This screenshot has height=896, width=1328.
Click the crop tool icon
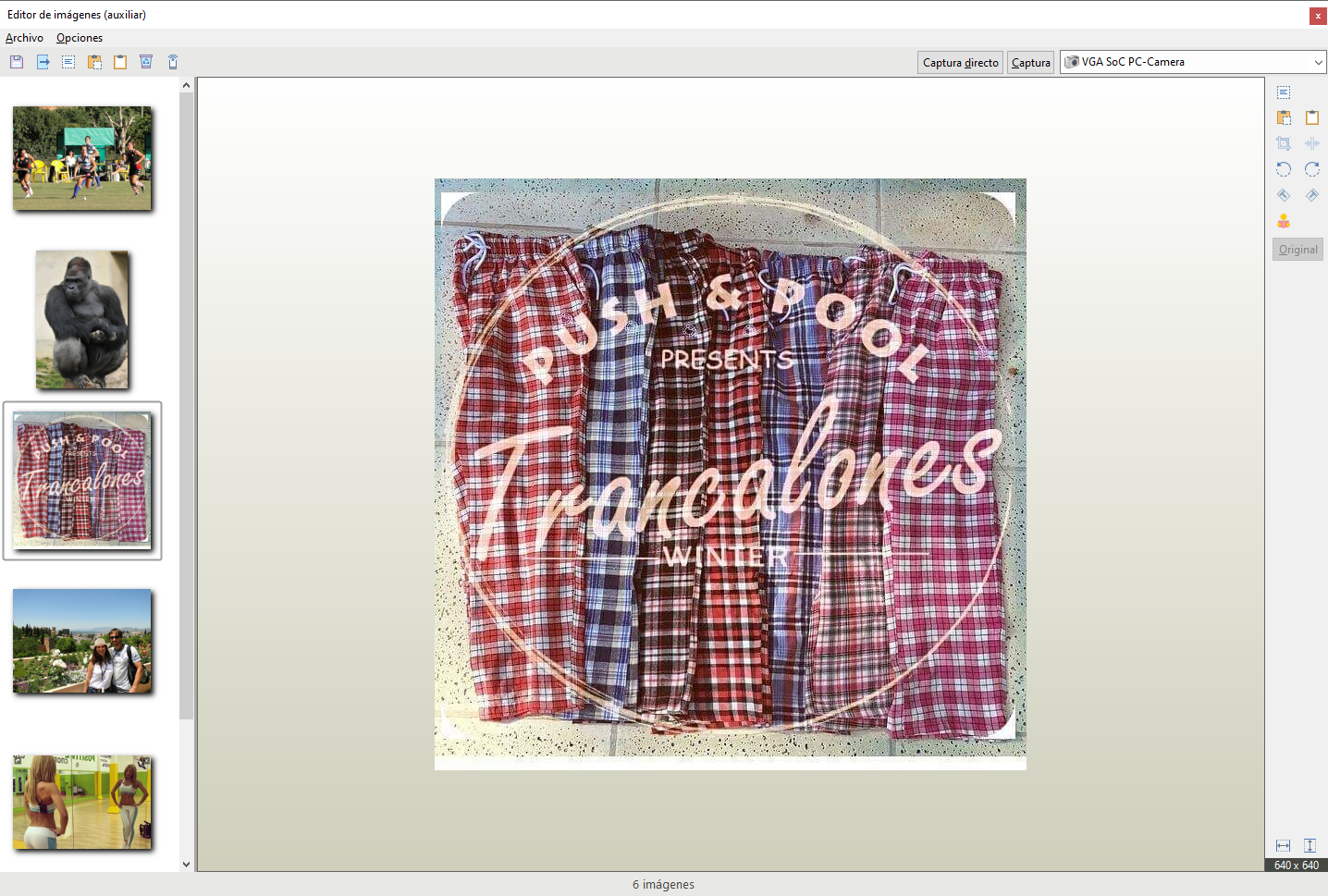pyautogui.click(x=1284, y=143)
